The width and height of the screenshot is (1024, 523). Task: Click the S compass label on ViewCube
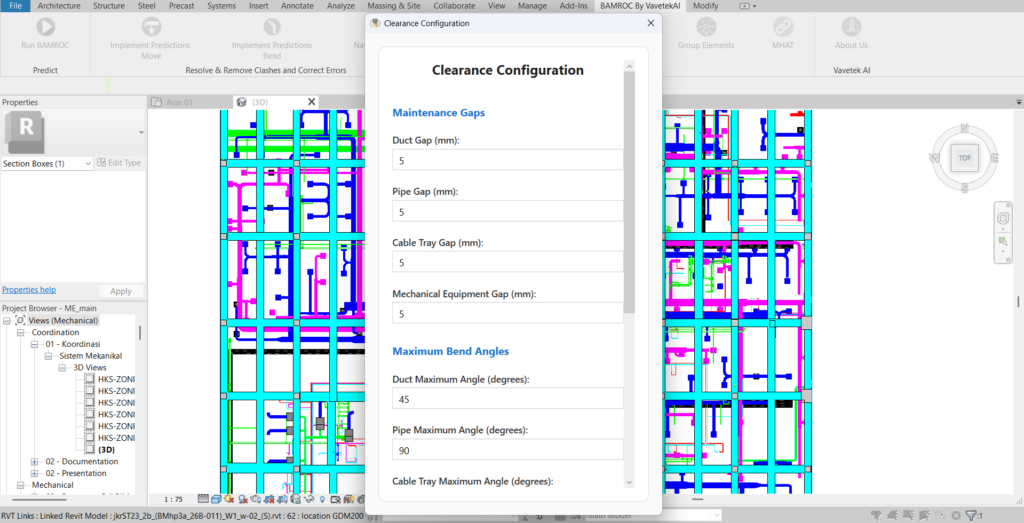click(965, 188)
